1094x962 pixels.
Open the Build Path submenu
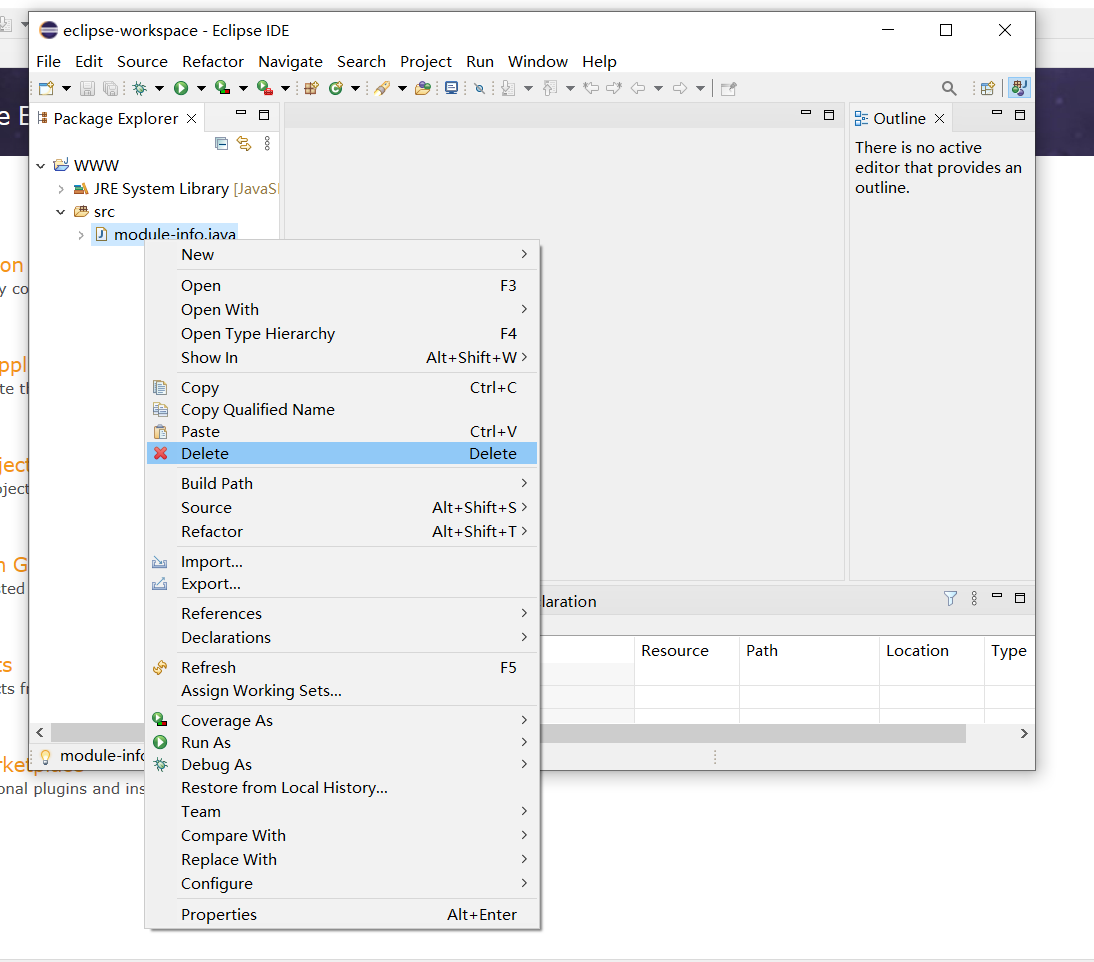[342, 483]
